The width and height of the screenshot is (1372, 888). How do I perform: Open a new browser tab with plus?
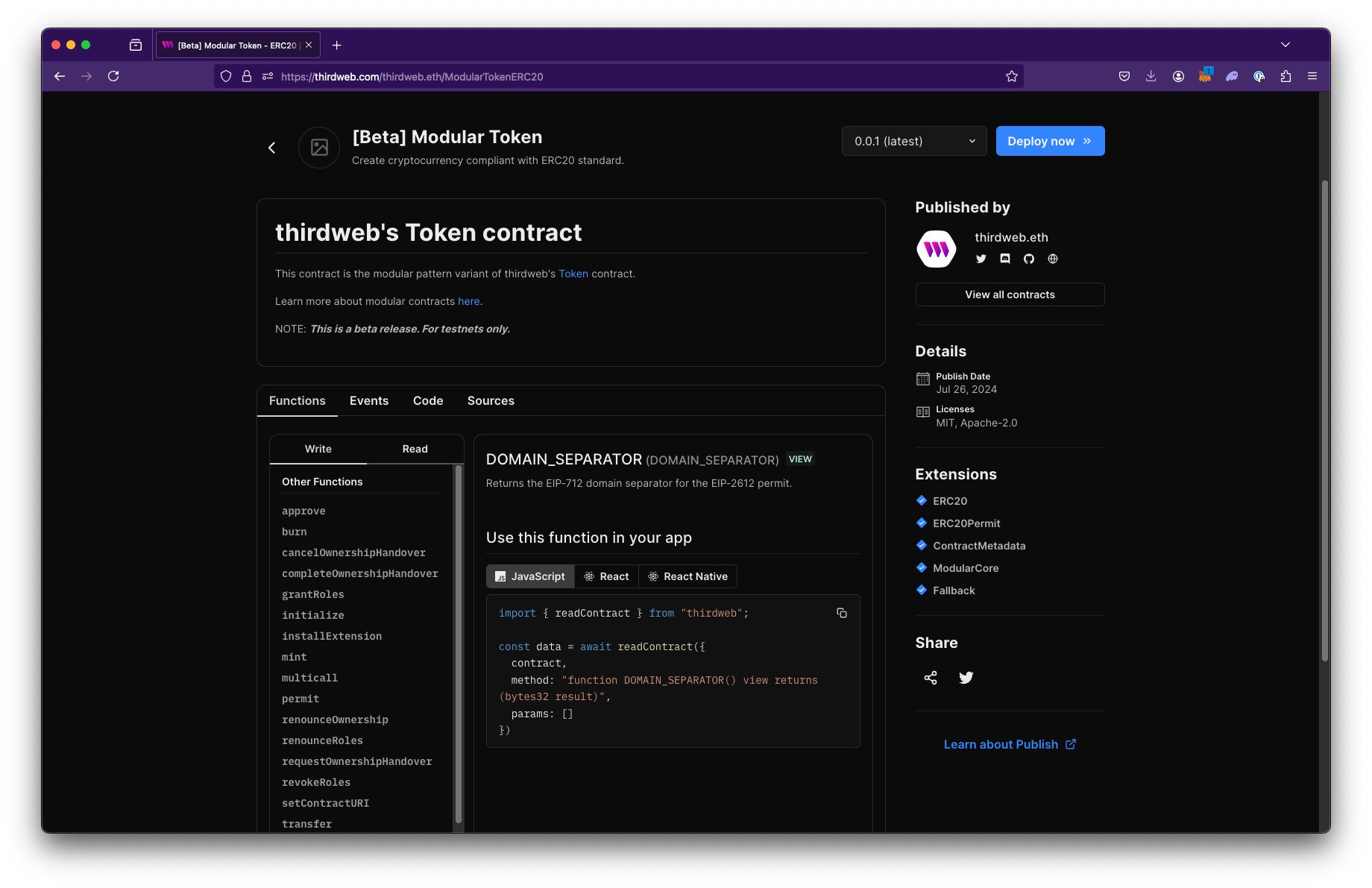337,45
